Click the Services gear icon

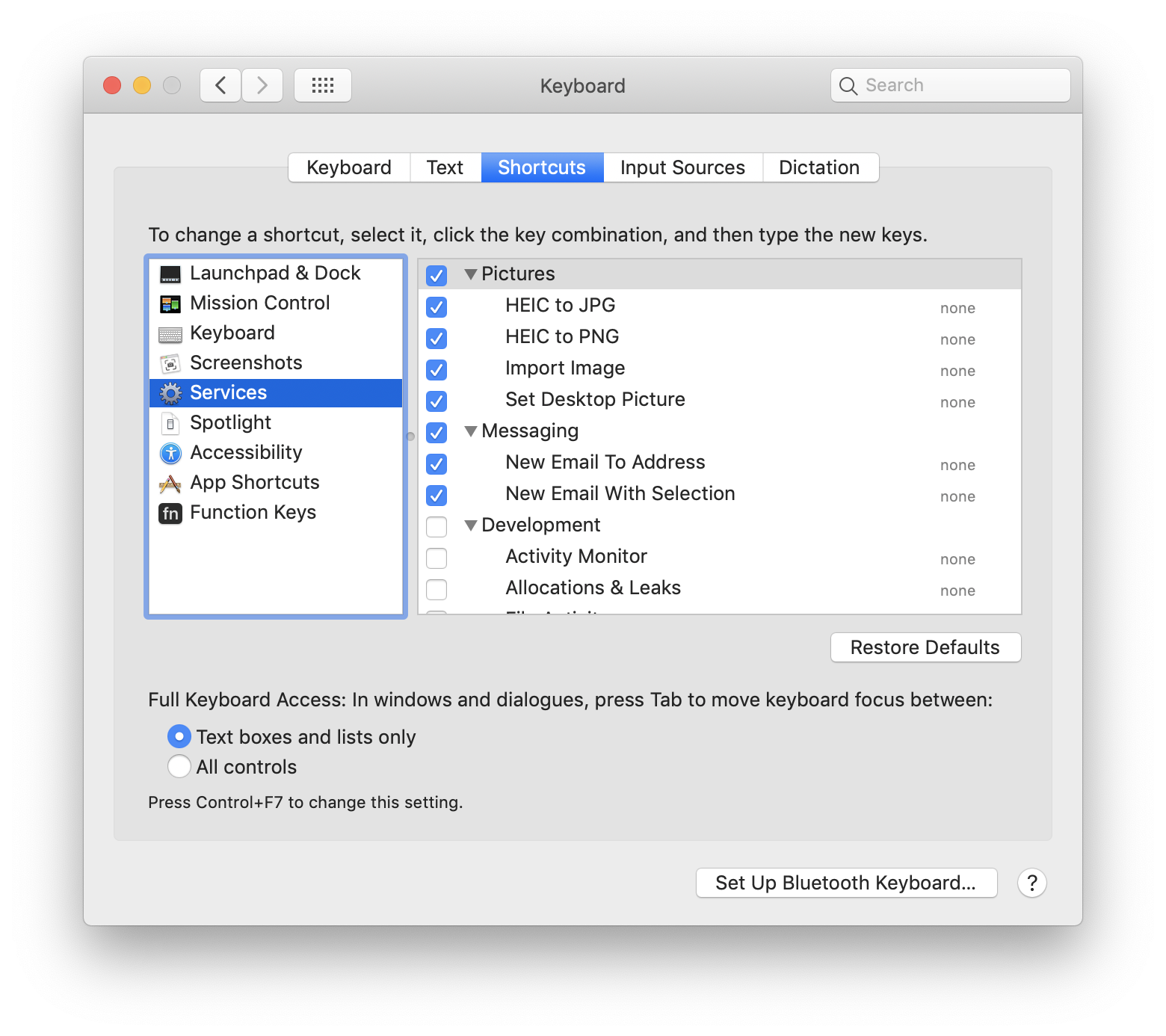pyautogui.click(x=170, y=393)
